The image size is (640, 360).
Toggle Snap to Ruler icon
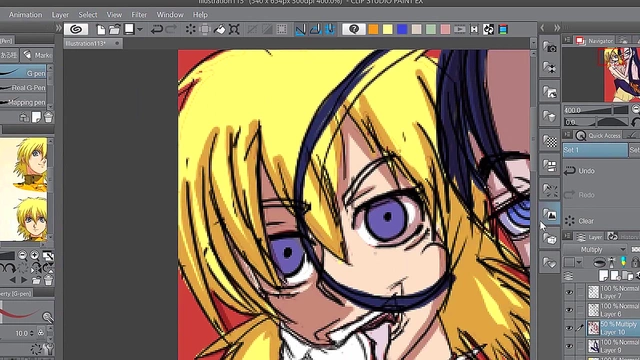tap(300, 29)
